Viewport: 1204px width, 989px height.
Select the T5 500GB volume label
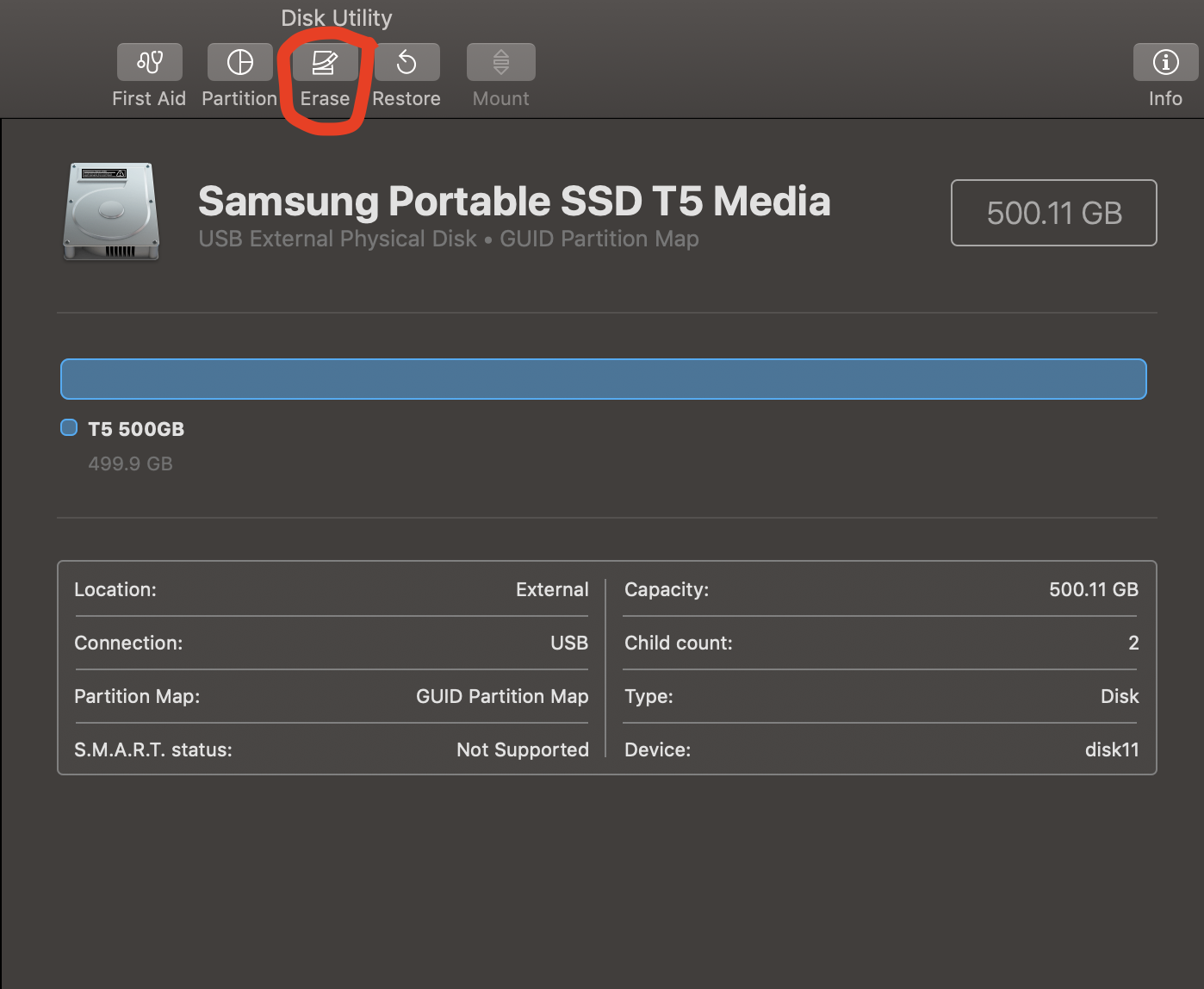135,428
